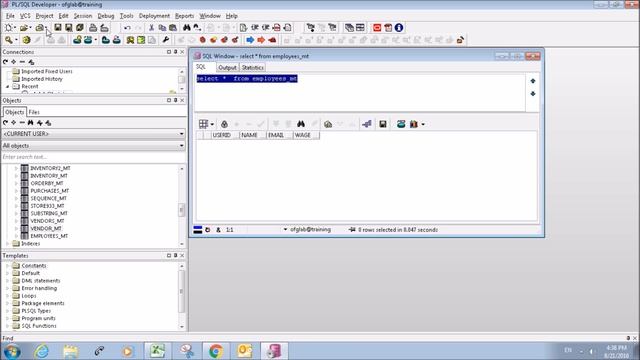Click the Find binoculars icon in main toolbar
The width and height of the screenshot is (640, 360).
click(x=187, y=28)
